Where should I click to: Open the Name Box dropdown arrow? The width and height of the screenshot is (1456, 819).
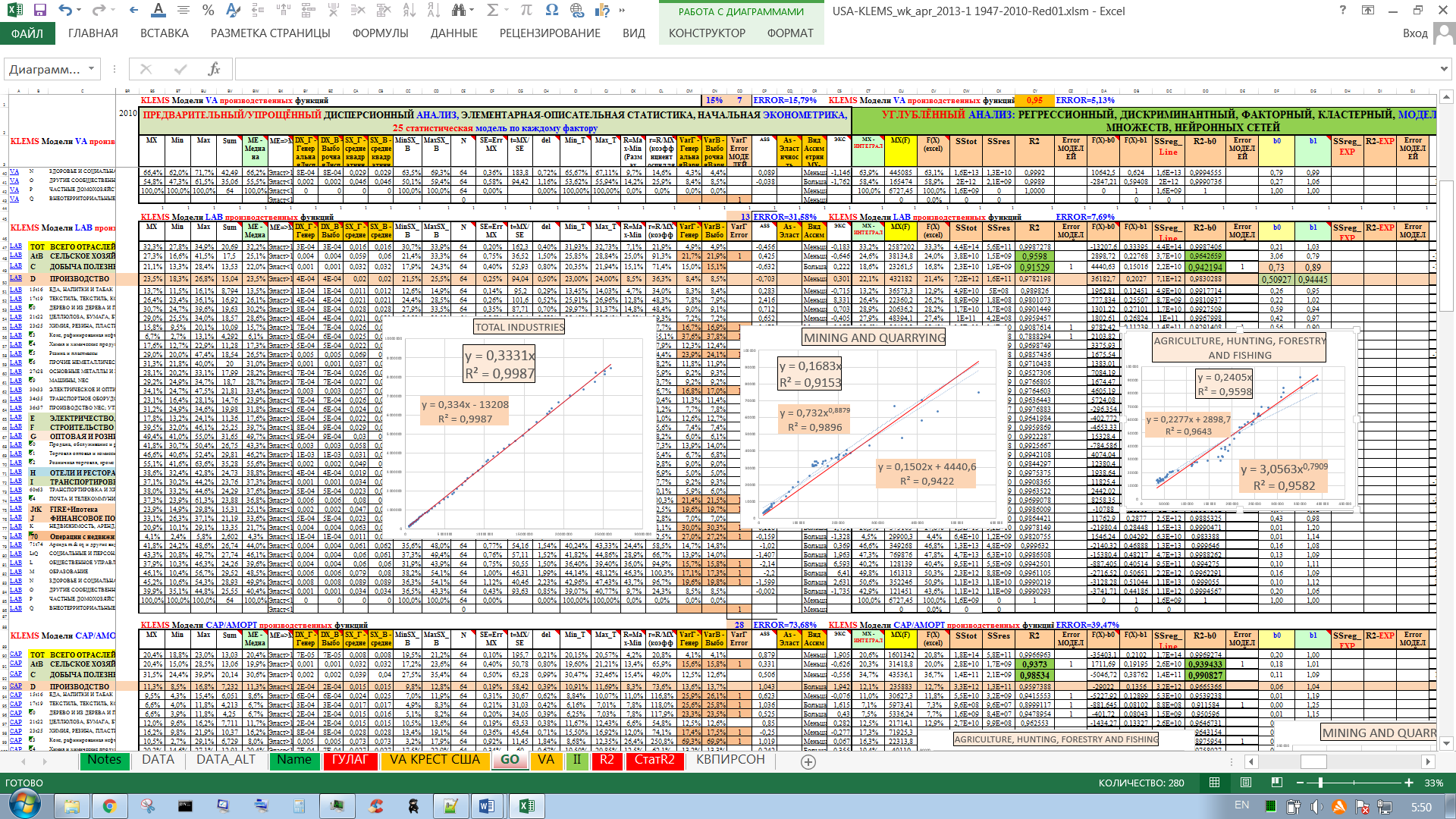(x=91, y=69)
